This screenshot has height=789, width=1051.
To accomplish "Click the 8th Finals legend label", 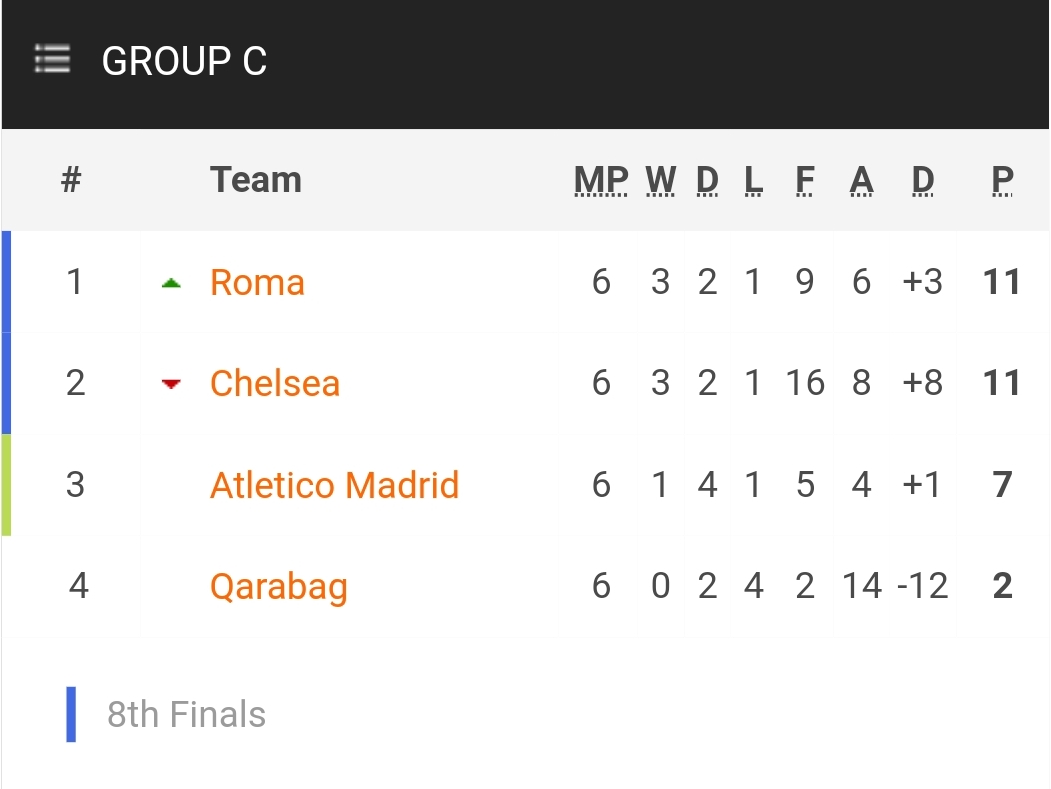I will (186, 715).
